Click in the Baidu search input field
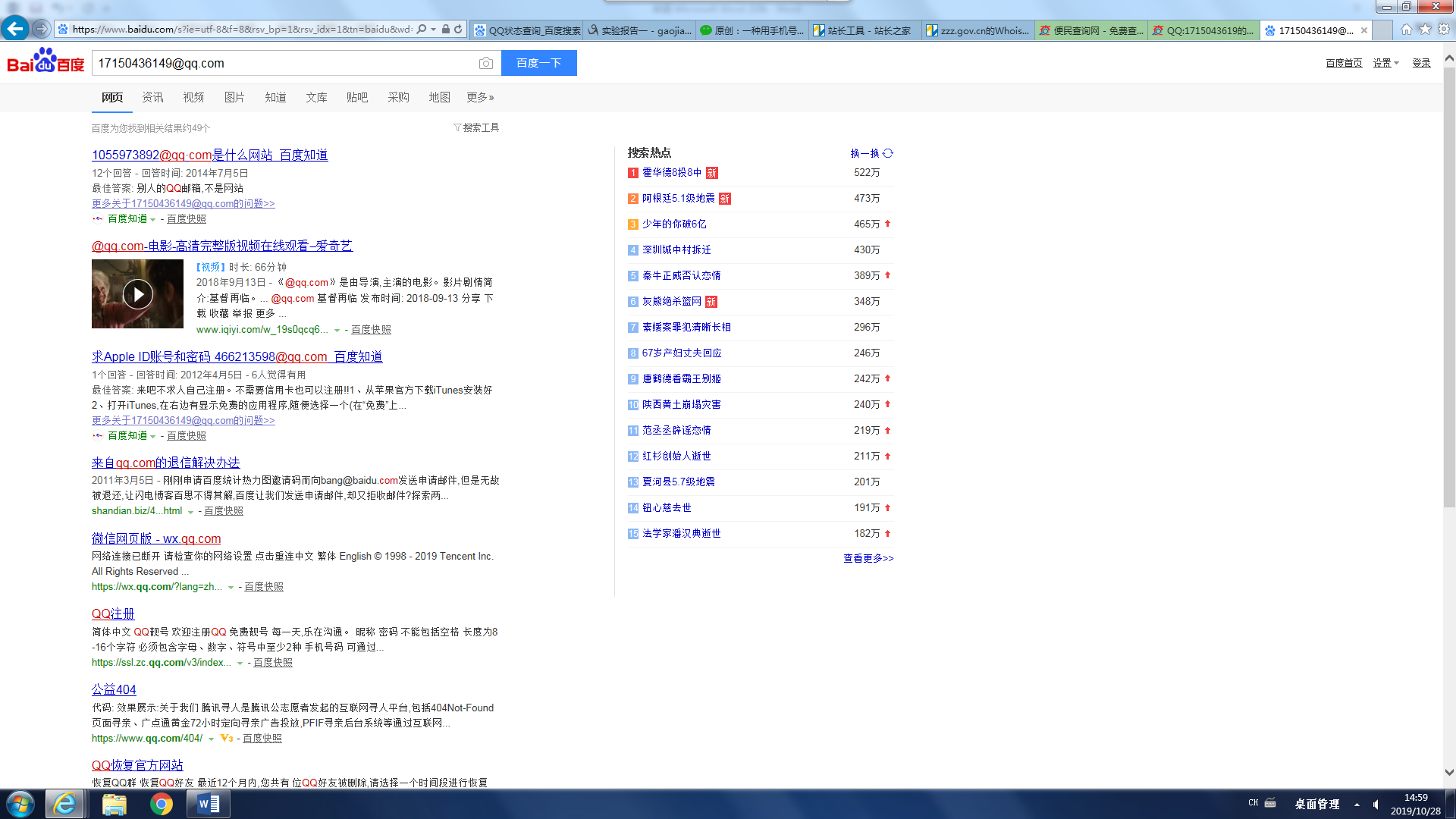 tap(284, 63)
